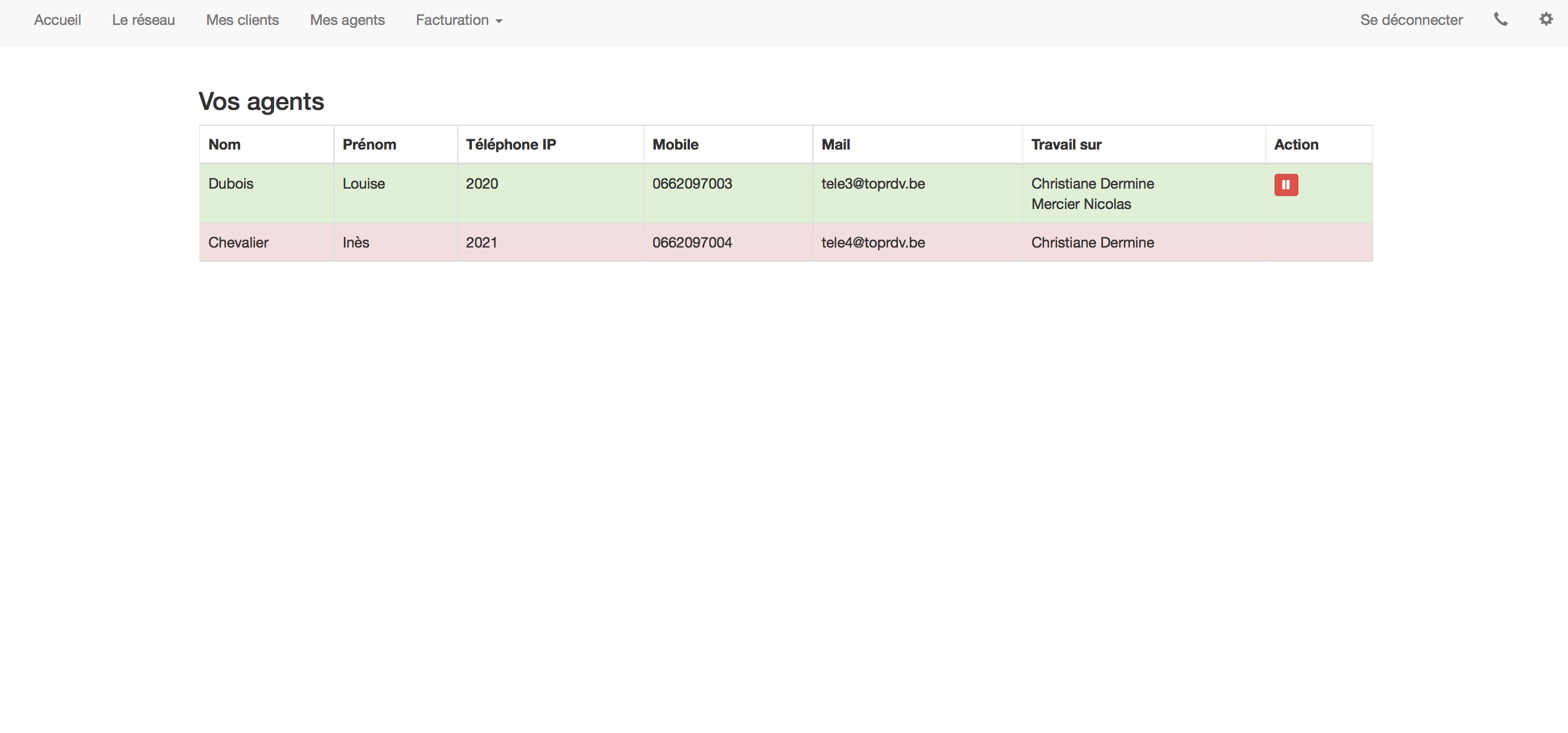Image resolution: width=1568 pixels, height=733 pixels.
Task: Click Mercier Nicolas in Dubois row
Action: [x=1081, y=204]
